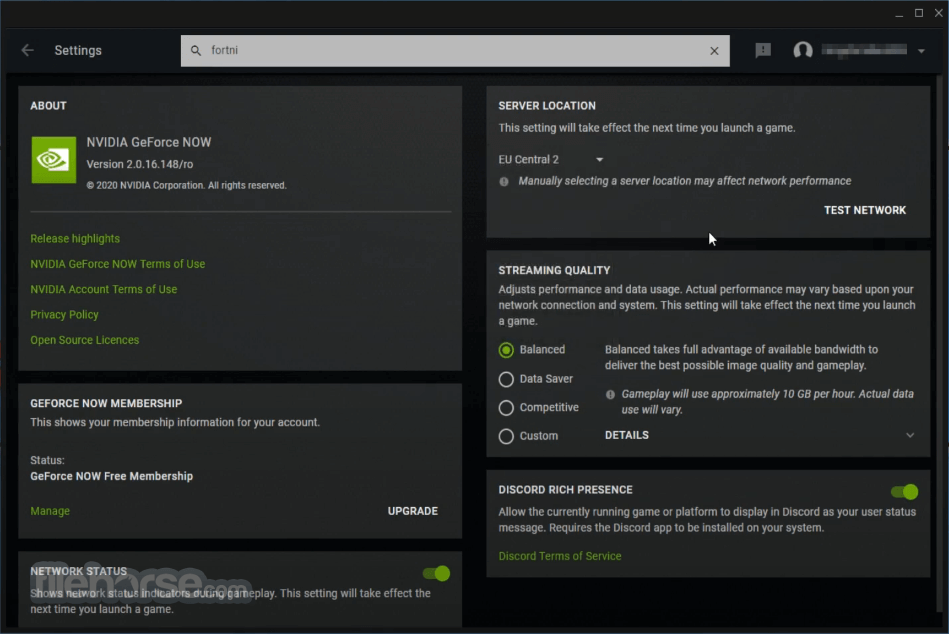Viewport: 949px width, 634px height.
Task: Click the NVIDIA GeForce NOW logo
Action: pos(54,160)
